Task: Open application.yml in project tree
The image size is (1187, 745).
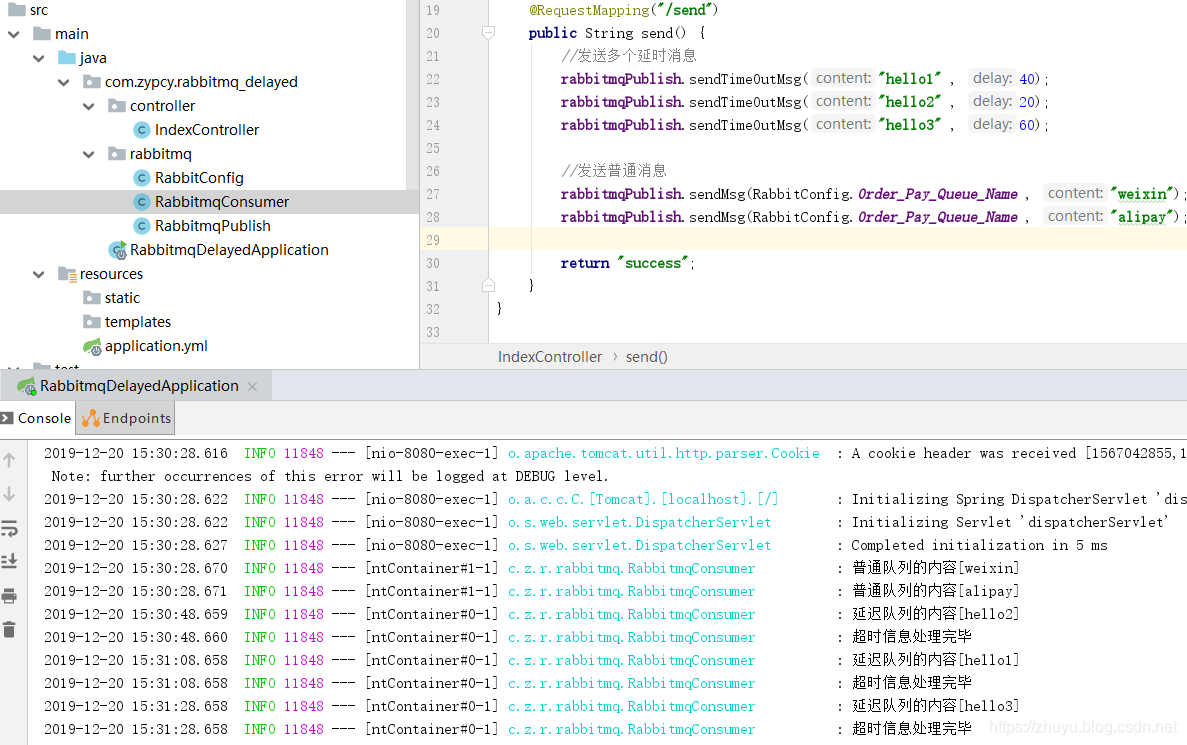Action: coord(156,346)
